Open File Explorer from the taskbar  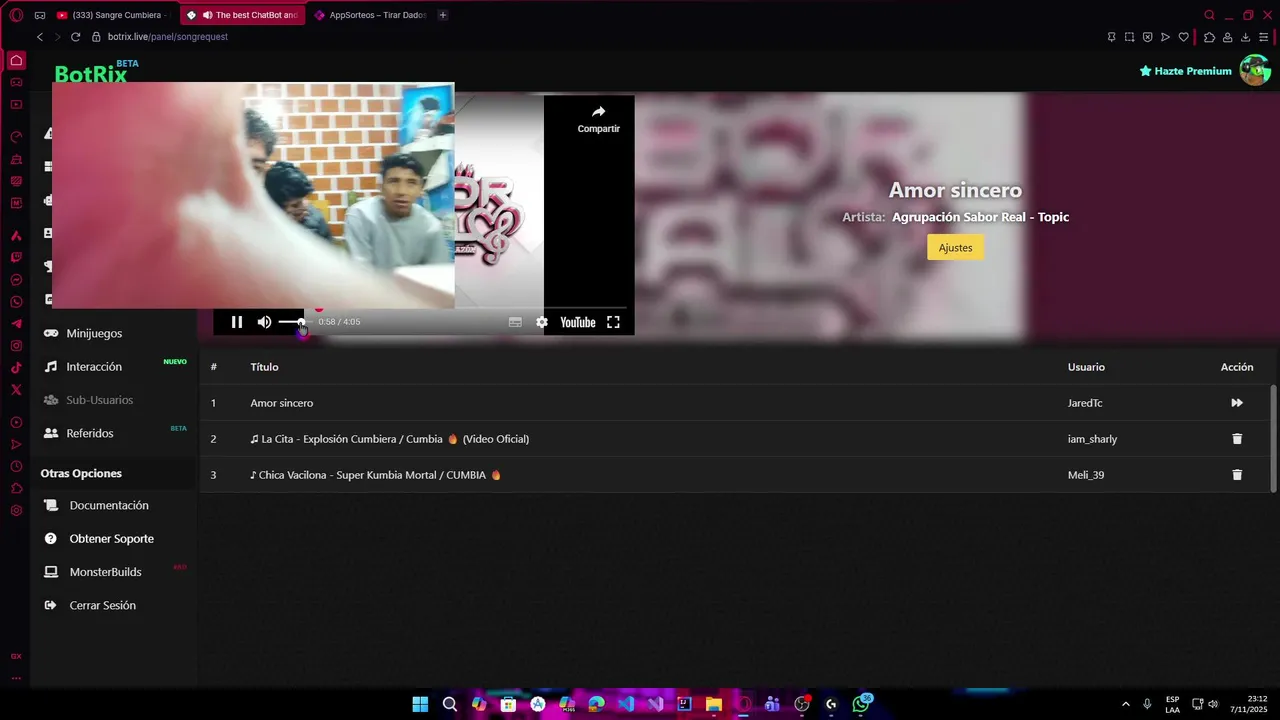click(x=713, y=704)
